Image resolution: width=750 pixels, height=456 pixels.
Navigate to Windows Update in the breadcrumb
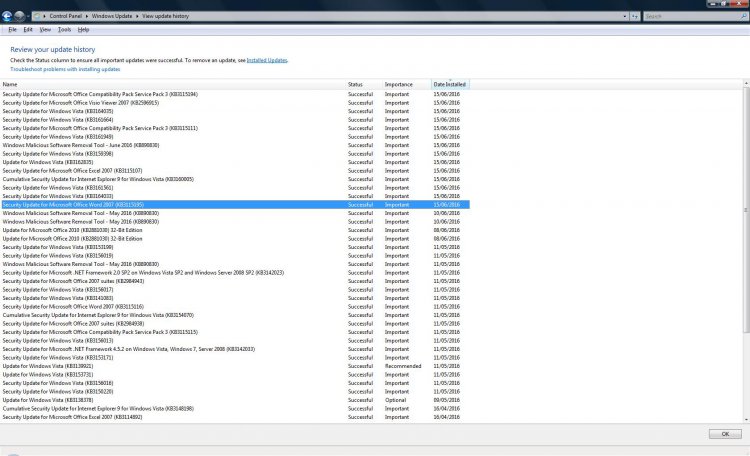112,16
